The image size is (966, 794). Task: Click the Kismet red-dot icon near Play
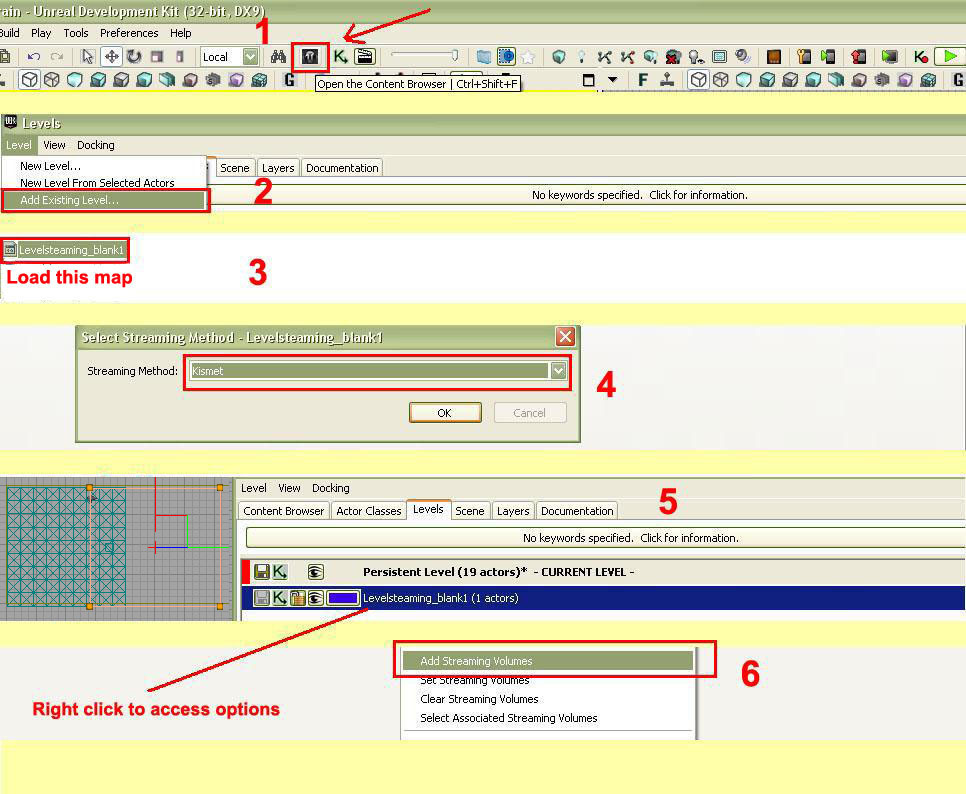click(921, 57)
